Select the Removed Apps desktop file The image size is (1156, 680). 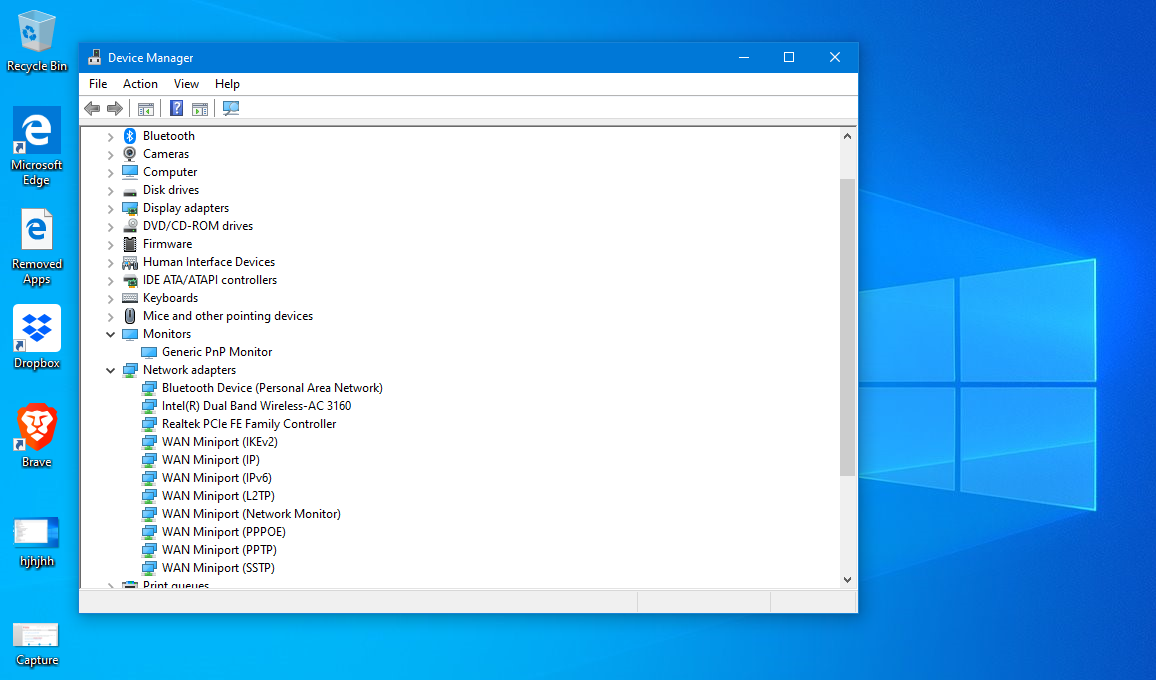click(36, 246)
